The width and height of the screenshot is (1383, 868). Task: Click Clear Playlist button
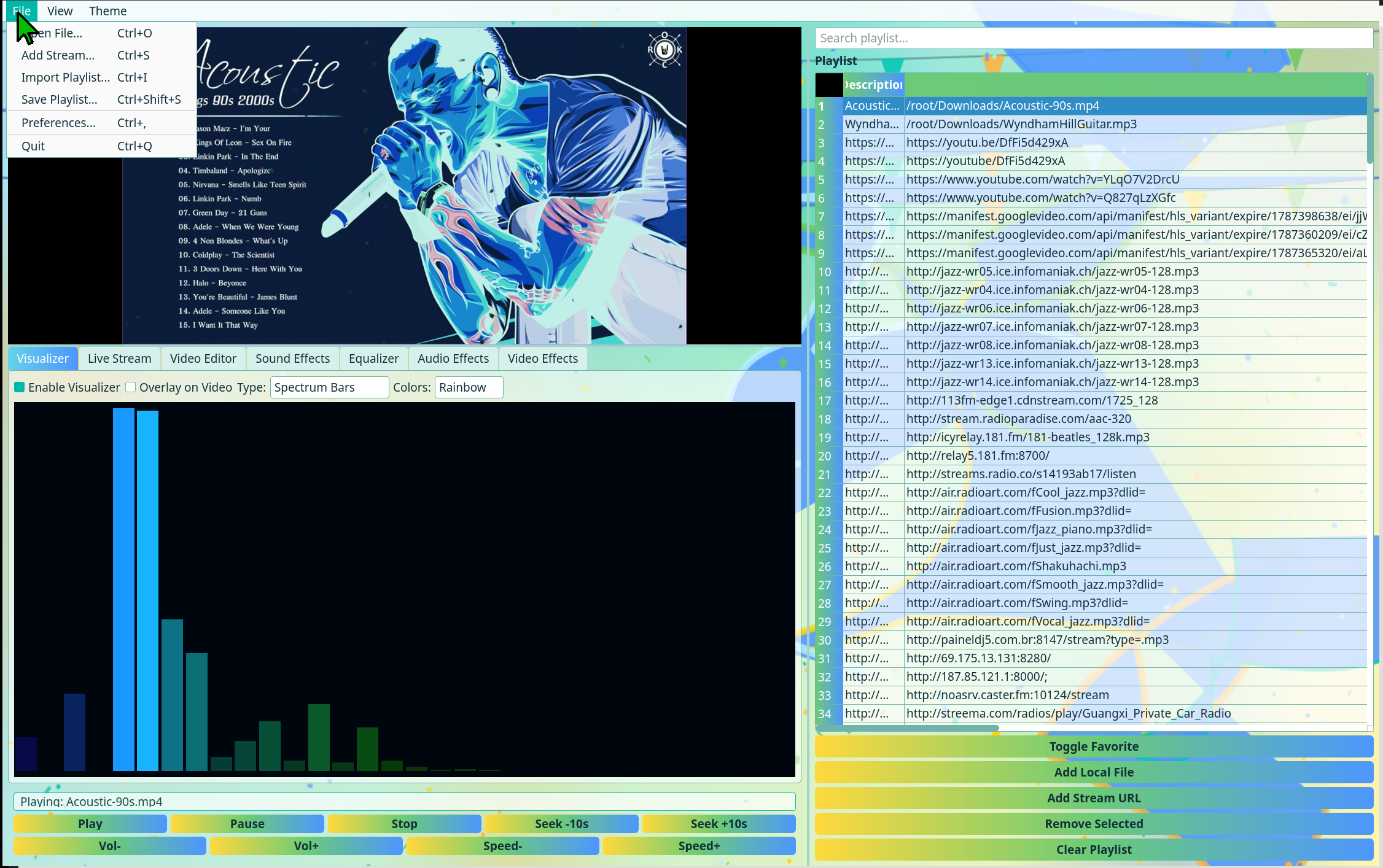pos(1094,850)
